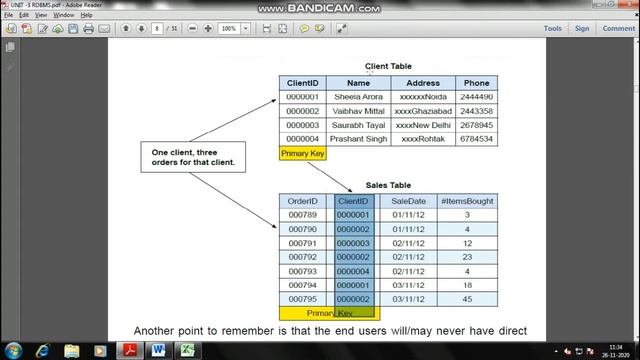Zoom in with plus button
This screenshot has width=640, height=360.
208,29
